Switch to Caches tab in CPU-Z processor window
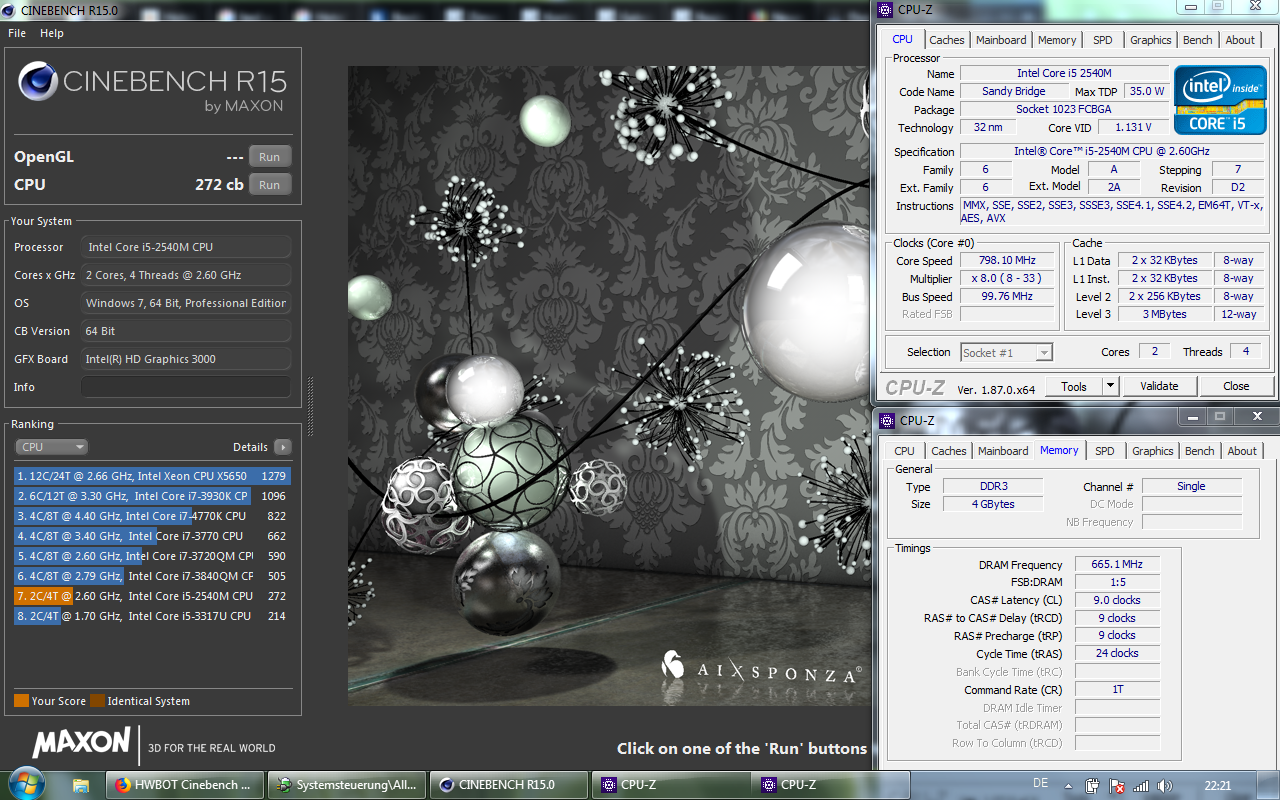This screenshot has height=800, width=1280. (947, 40)
